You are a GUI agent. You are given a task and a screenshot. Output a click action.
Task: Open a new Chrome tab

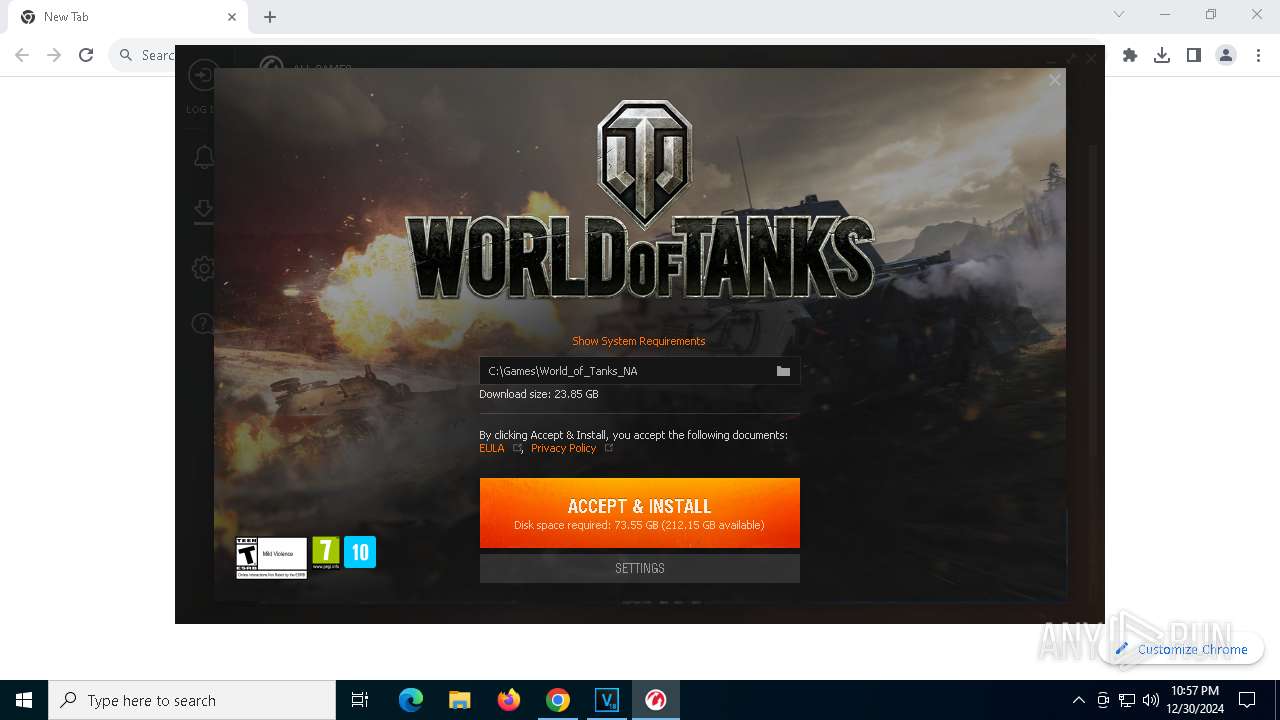click(270, 17)
